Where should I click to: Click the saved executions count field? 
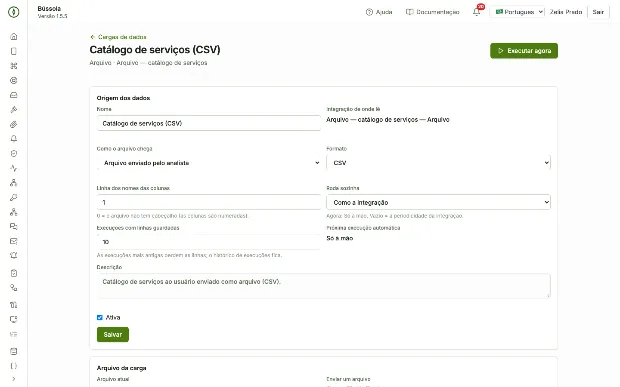pos(209,242)
